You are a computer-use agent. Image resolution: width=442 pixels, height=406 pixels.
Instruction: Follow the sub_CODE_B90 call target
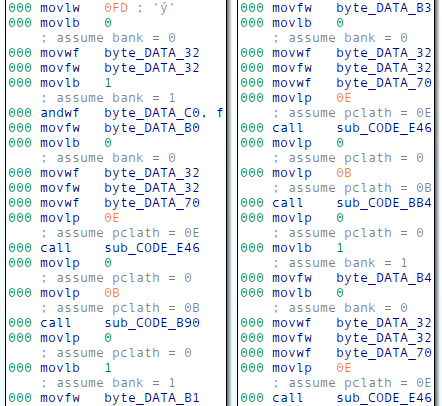point(152,323)
